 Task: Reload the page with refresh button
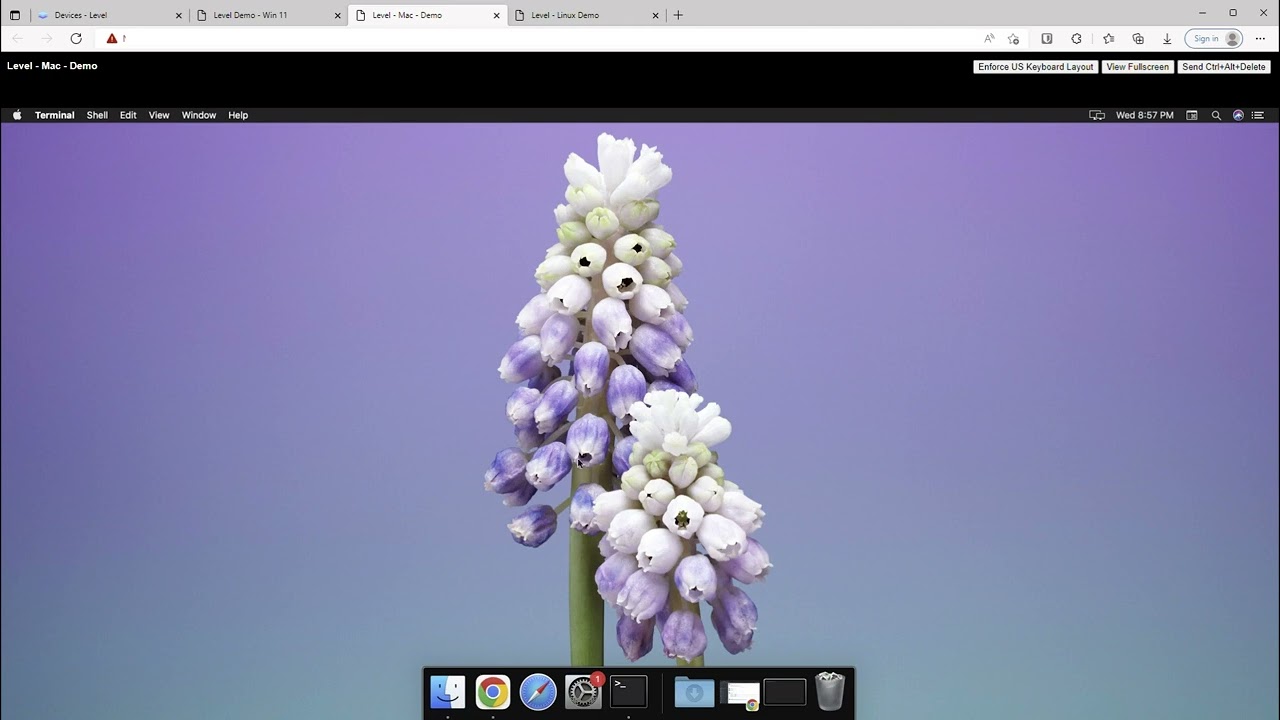[x=76, y=38]
